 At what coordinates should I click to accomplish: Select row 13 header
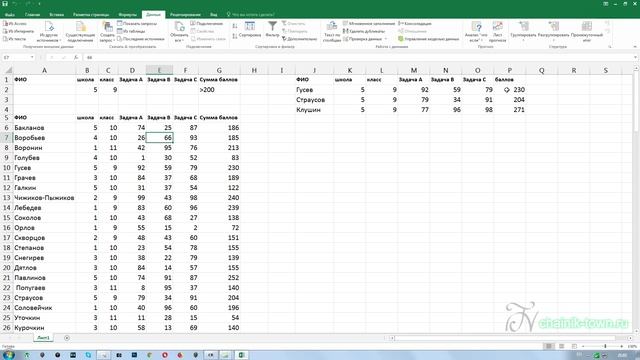point(7,198)
